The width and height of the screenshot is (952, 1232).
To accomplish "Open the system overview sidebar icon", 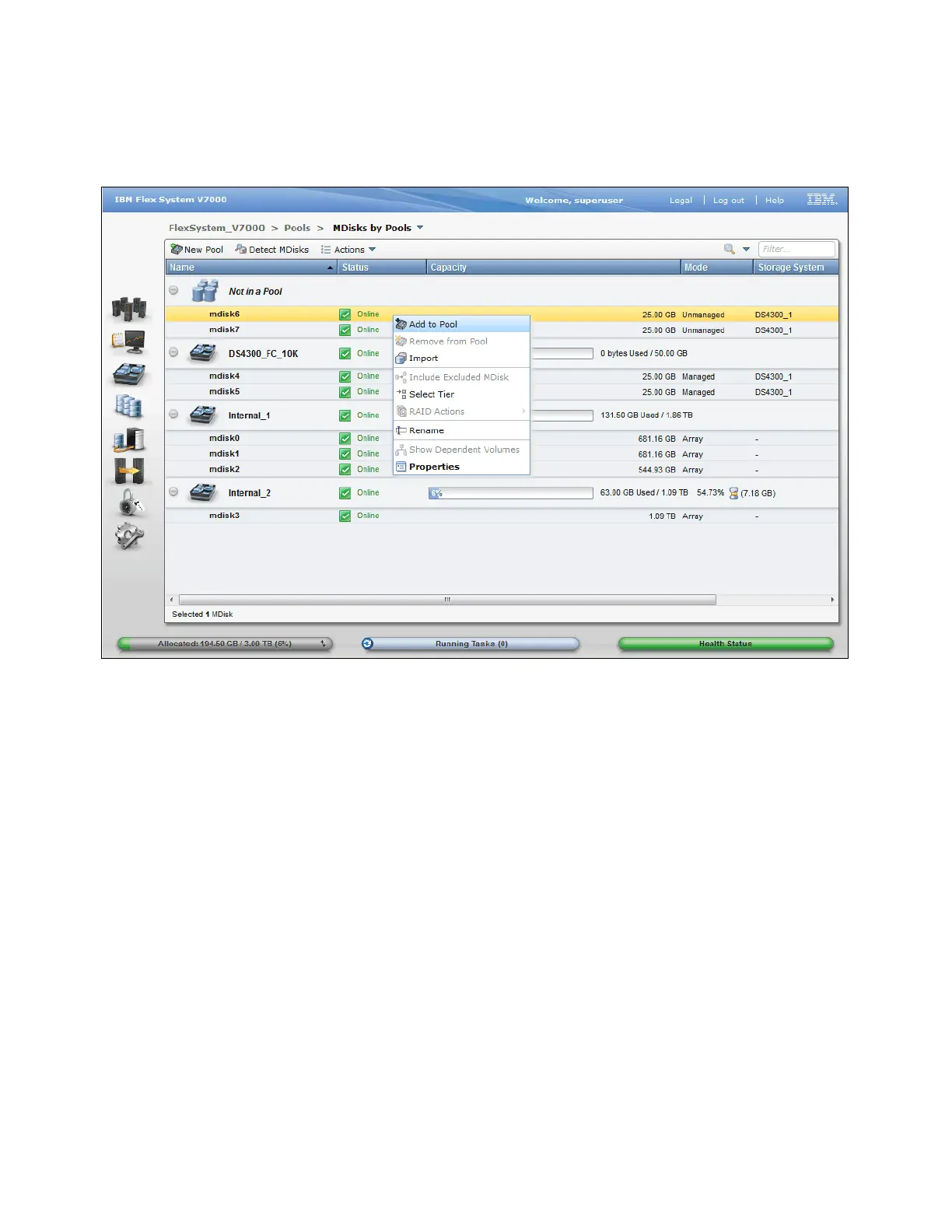I will (x=129, y=308).
